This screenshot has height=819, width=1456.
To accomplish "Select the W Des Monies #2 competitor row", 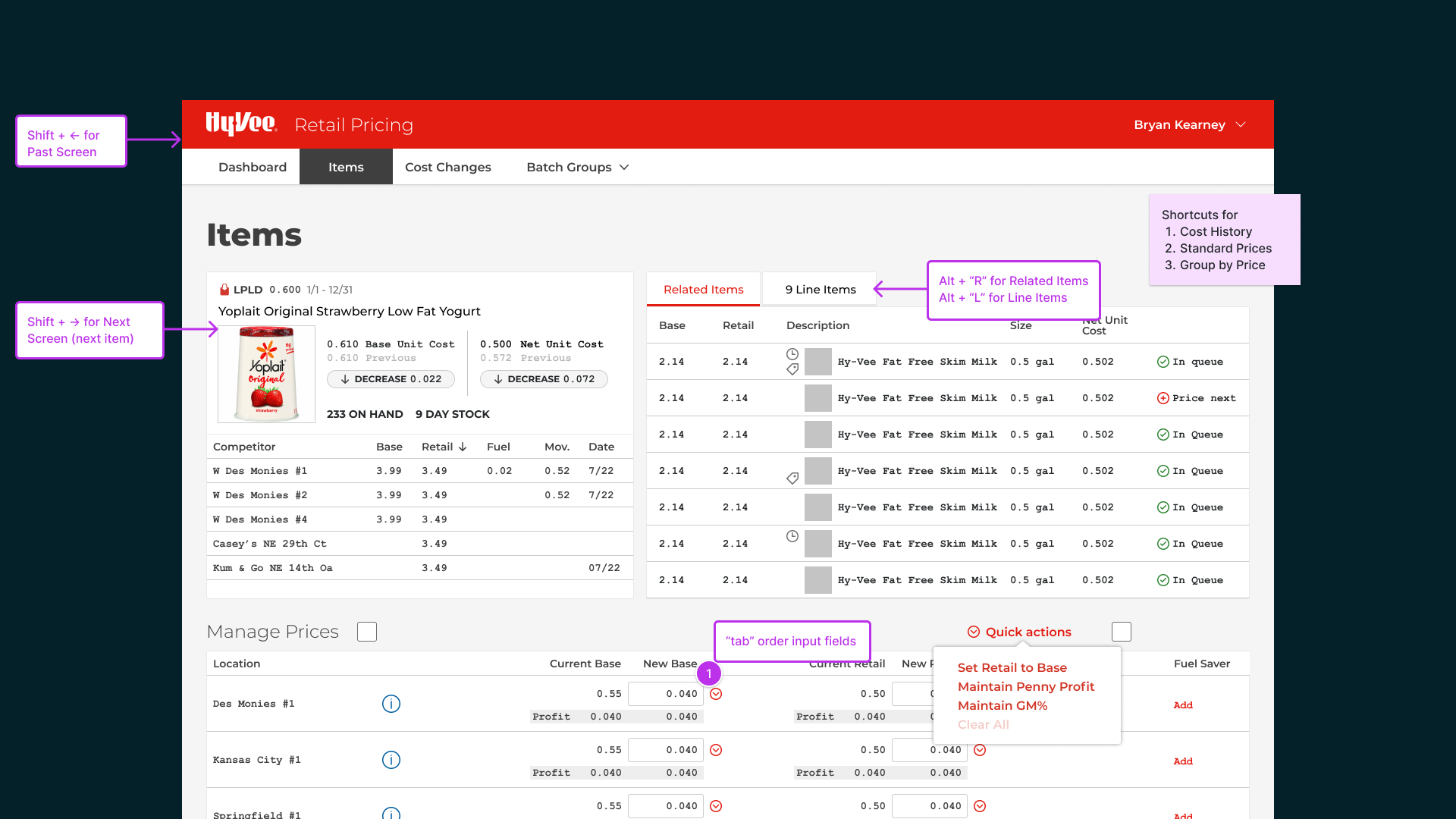I will 420,495.
